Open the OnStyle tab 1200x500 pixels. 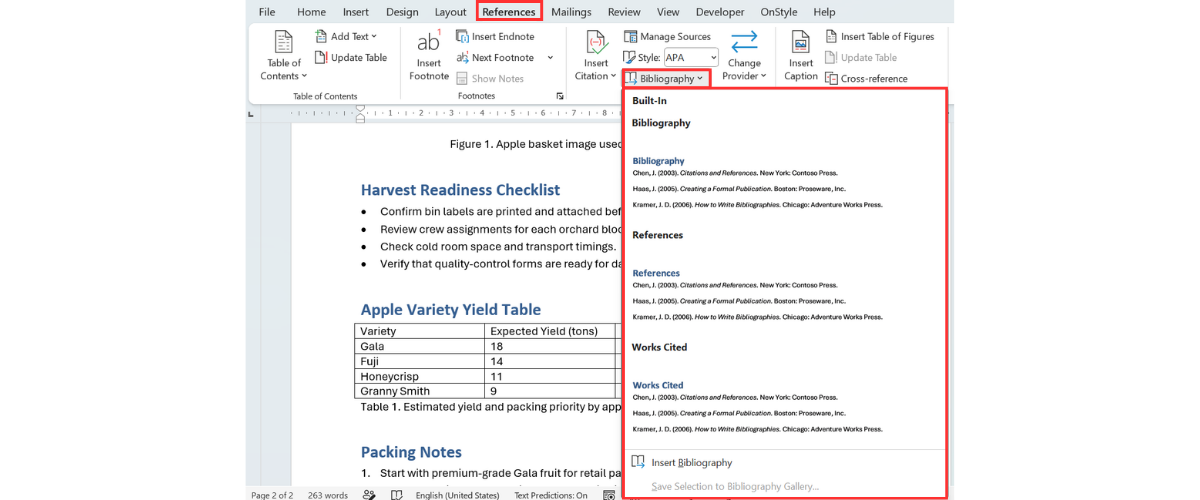pyautogui.click(x=779, y=12)
